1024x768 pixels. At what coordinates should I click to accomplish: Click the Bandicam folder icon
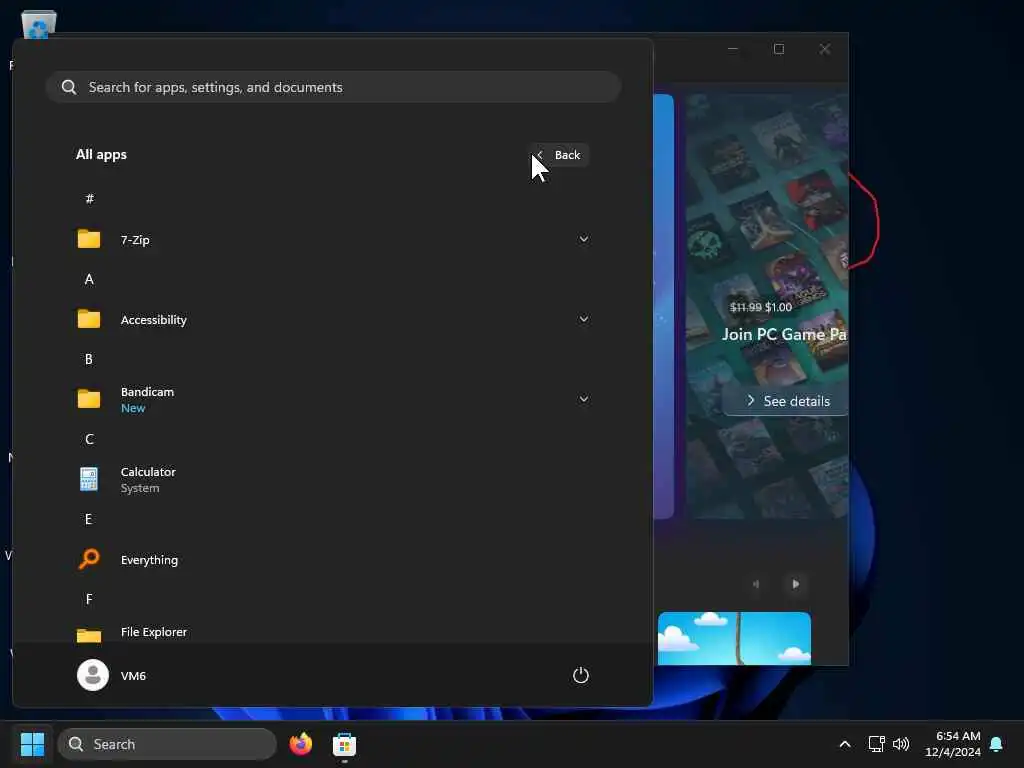89,399
